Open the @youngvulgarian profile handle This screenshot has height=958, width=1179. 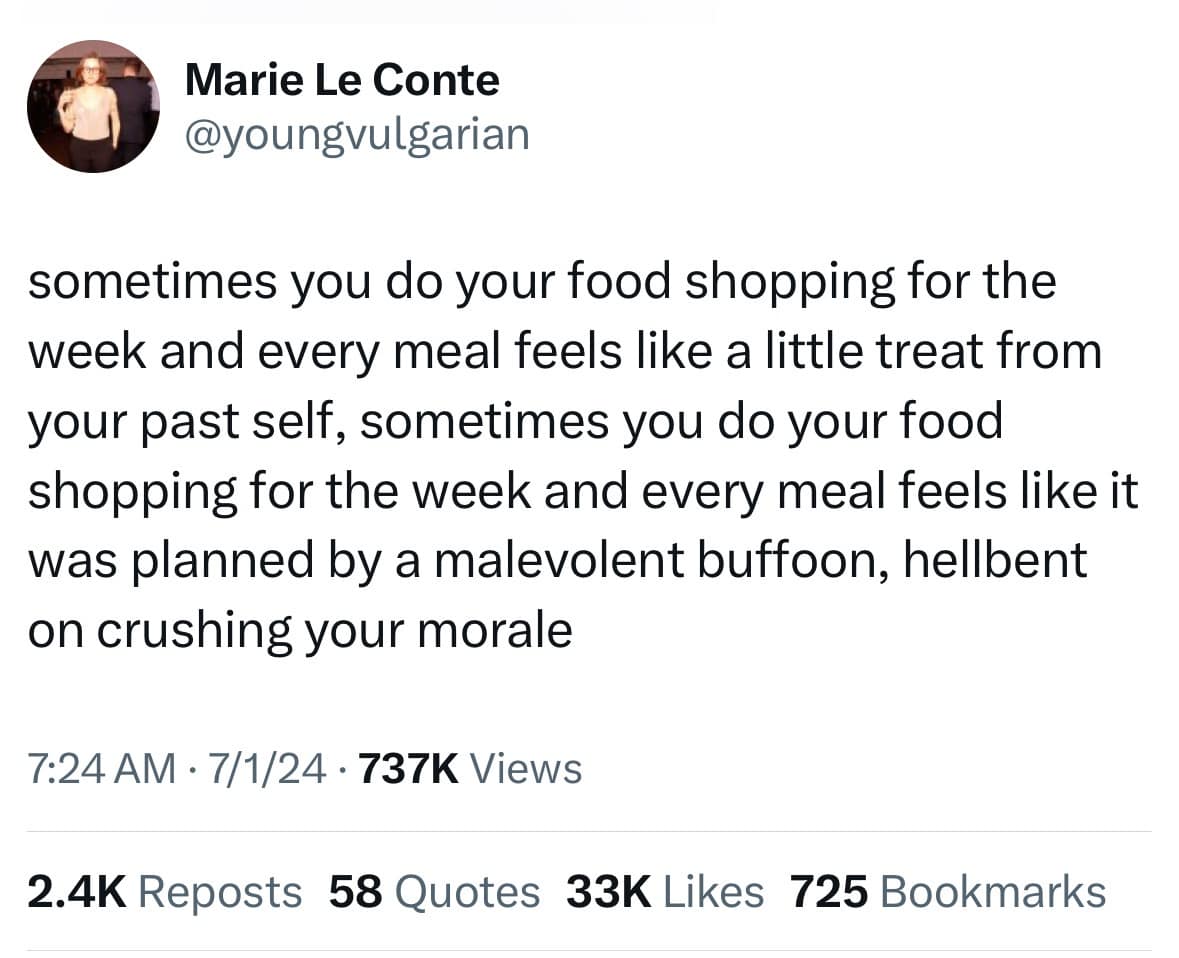[x=357, y=134]
